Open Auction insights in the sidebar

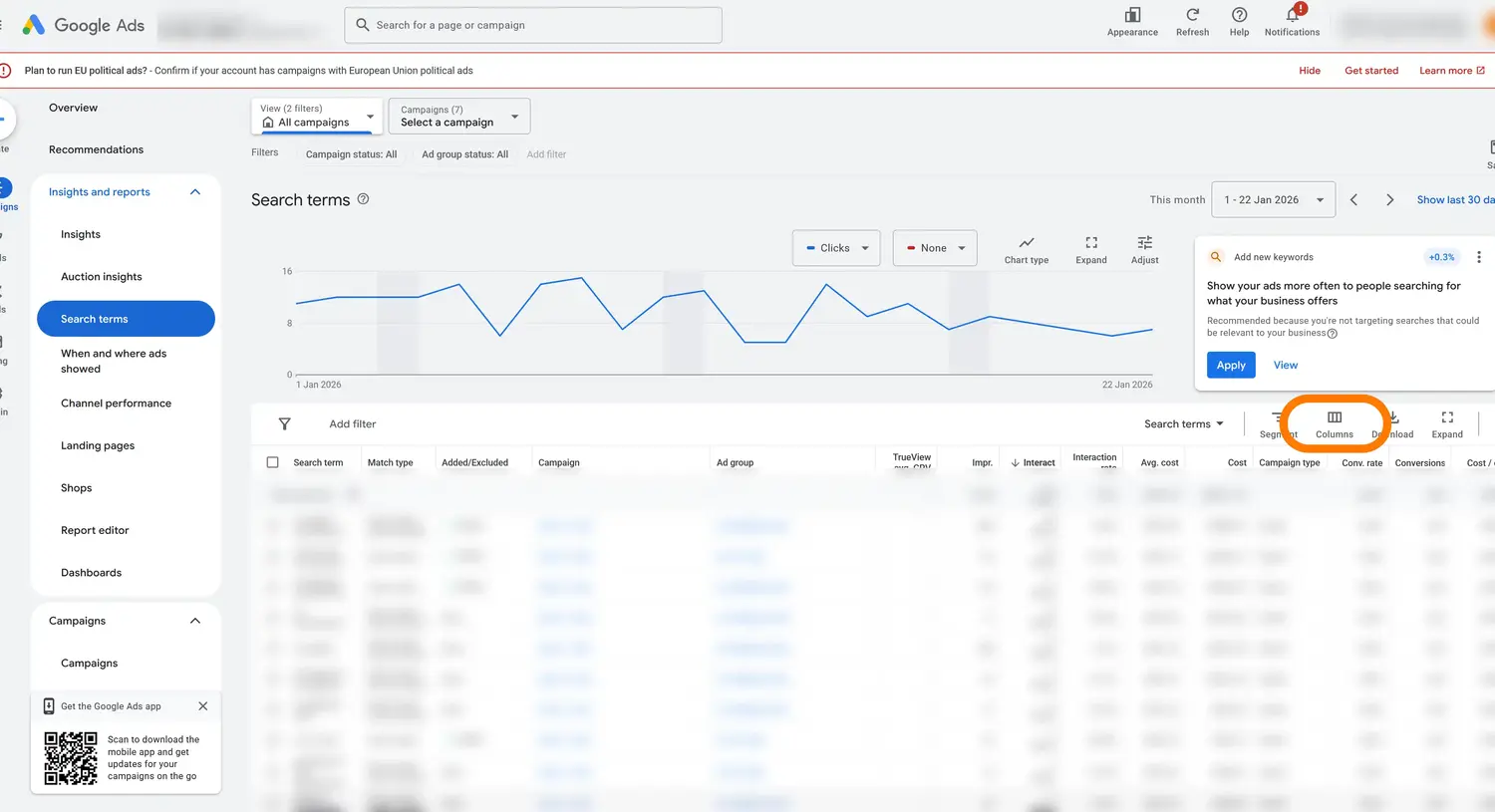pos(102,276)
